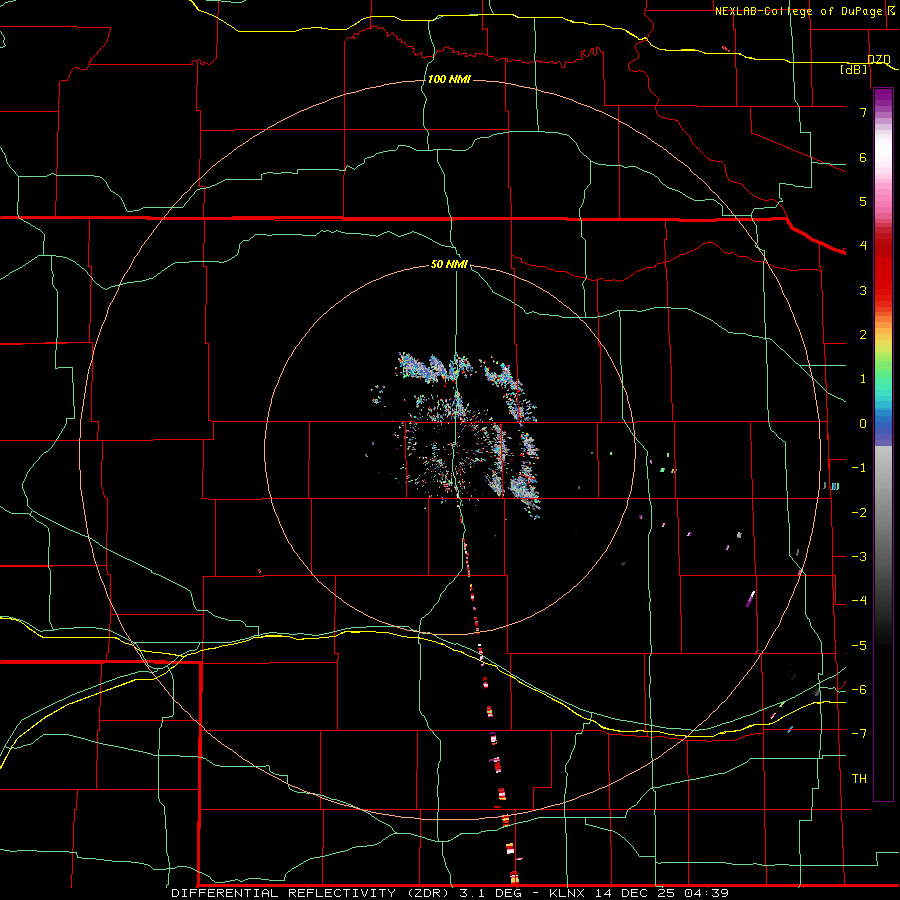Click legend value -5 on color scale

point(859,646)
